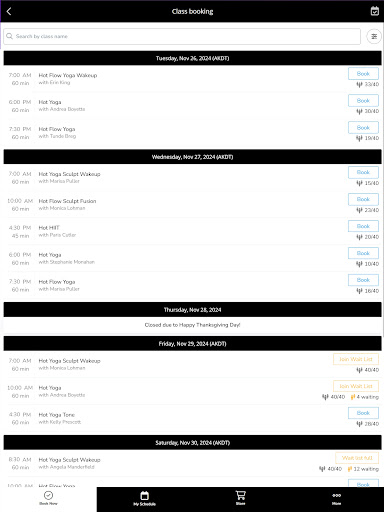This screenshot has width=384, height=512.
Task: Click the 4 waiting indicator icon
Action: (353, 397)
